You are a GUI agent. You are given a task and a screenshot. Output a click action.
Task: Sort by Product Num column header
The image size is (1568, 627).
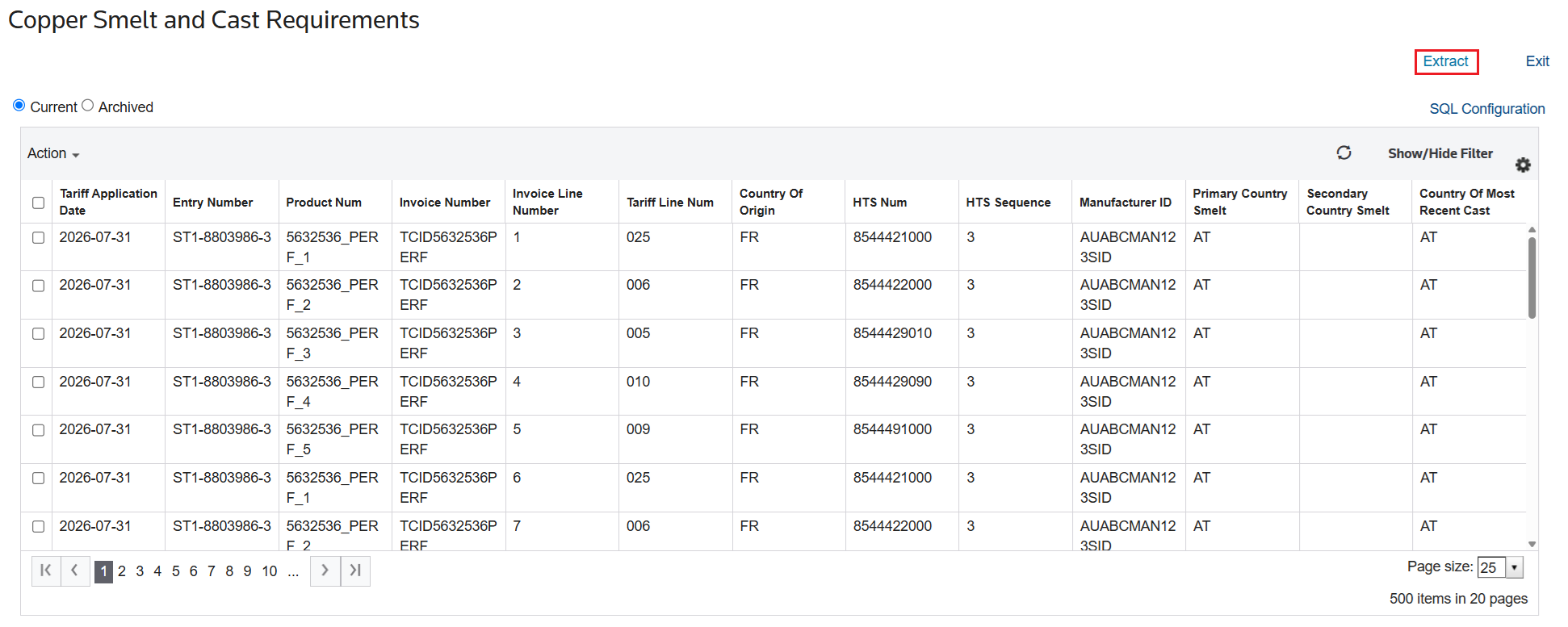324,203
